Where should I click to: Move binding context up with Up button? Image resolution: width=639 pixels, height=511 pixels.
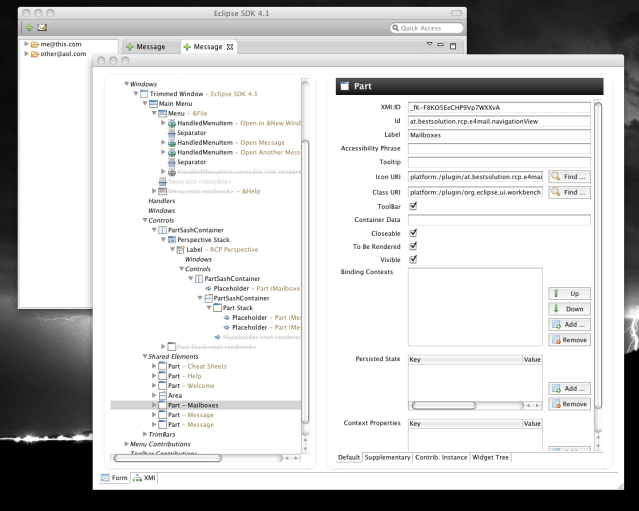point(568,295)
